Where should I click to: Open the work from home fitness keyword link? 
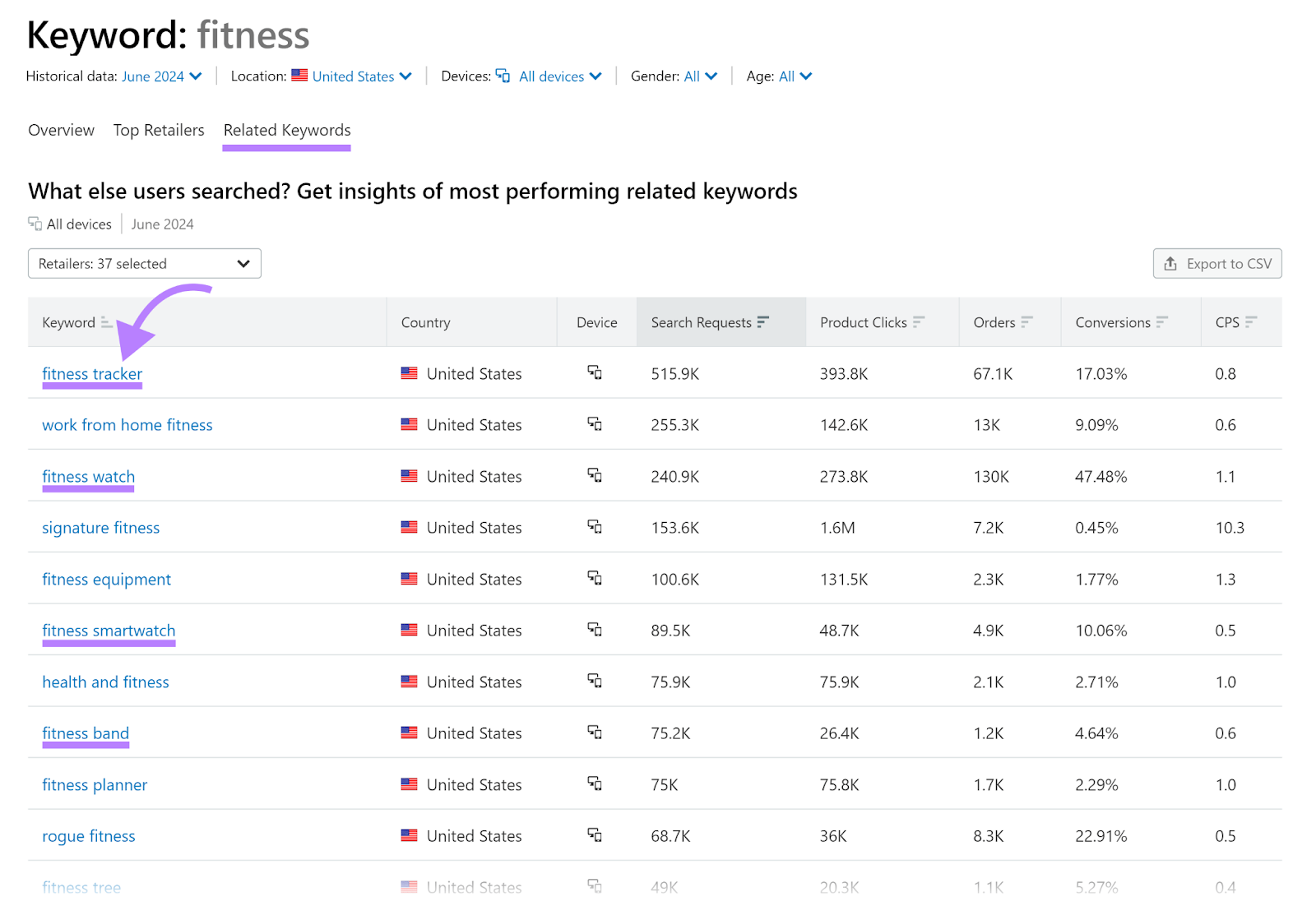point(127,425)
